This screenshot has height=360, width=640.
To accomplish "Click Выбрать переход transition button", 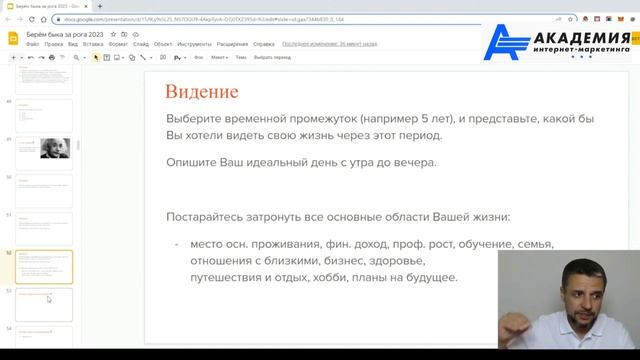I will [x=272, y=58].
